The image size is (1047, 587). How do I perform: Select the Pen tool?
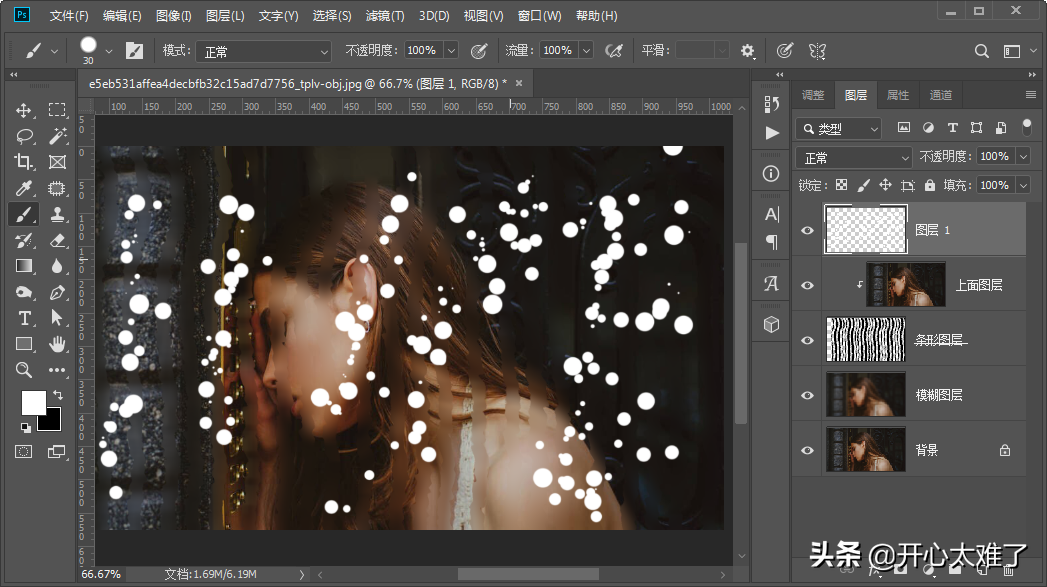coord(57,292)
